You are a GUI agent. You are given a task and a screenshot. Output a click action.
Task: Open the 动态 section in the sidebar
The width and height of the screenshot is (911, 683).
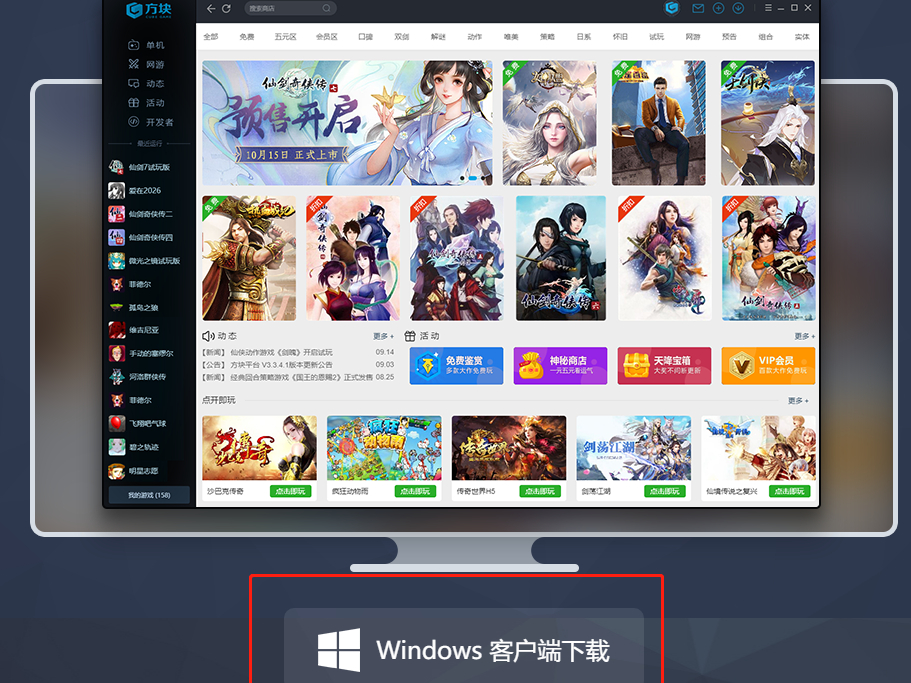point(146,84)
